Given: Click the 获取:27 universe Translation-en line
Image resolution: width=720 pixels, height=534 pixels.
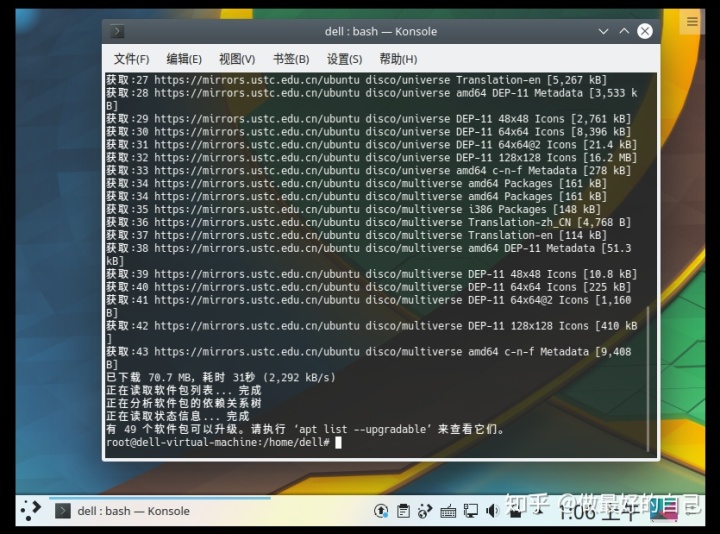Looking at the screenshot, I should (x=356, y=80).
